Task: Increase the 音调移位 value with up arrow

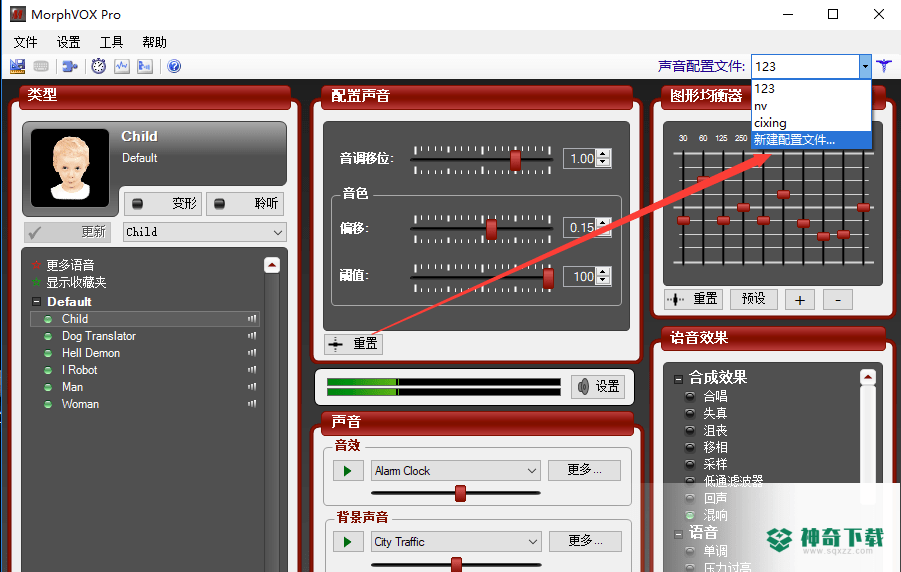Action: 603,154
